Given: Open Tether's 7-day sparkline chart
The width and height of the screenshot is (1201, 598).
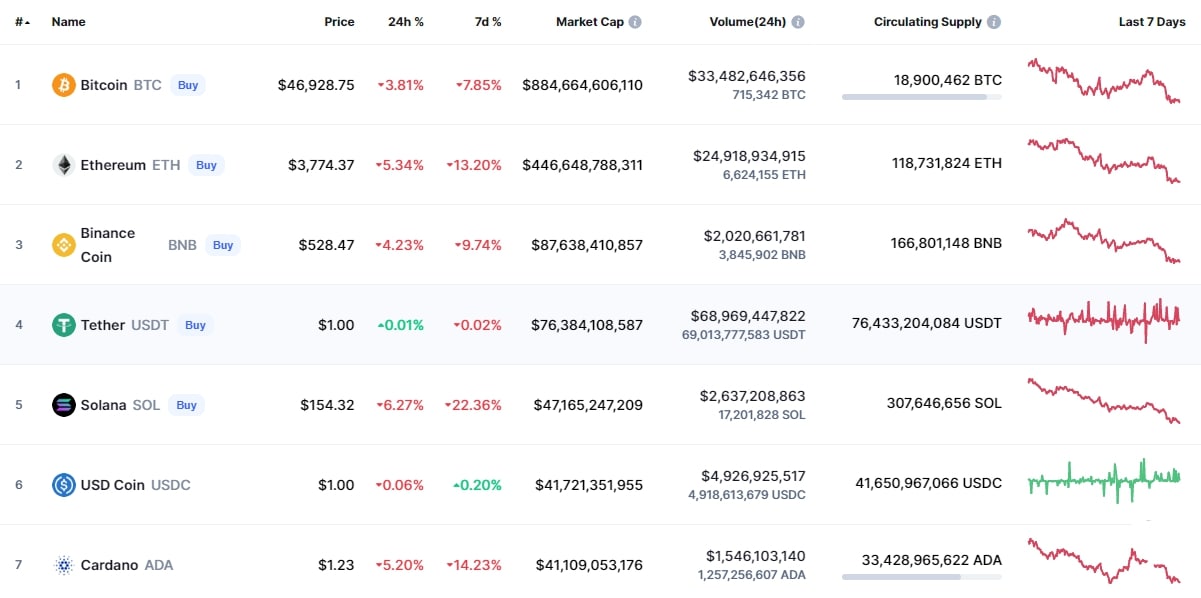Looking at the screenshot, I should point(1104,320).
